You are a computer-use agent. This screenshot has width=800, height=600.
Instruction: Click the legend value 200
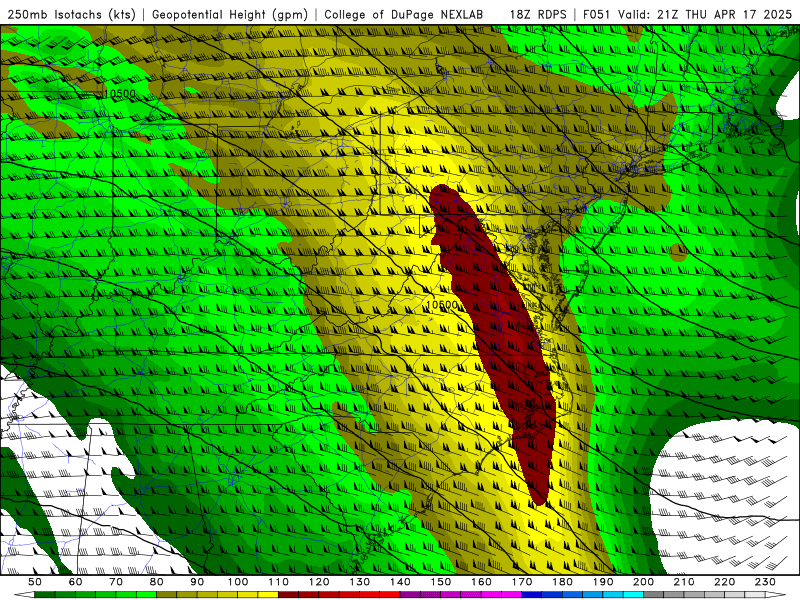point(643,582)
